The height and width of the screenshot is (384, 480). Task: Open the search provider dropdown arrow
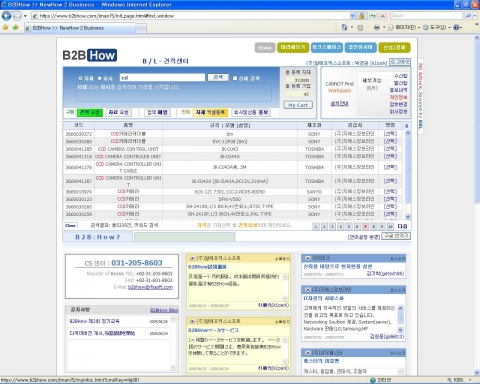pyautogui.click(x=476, y=16)
